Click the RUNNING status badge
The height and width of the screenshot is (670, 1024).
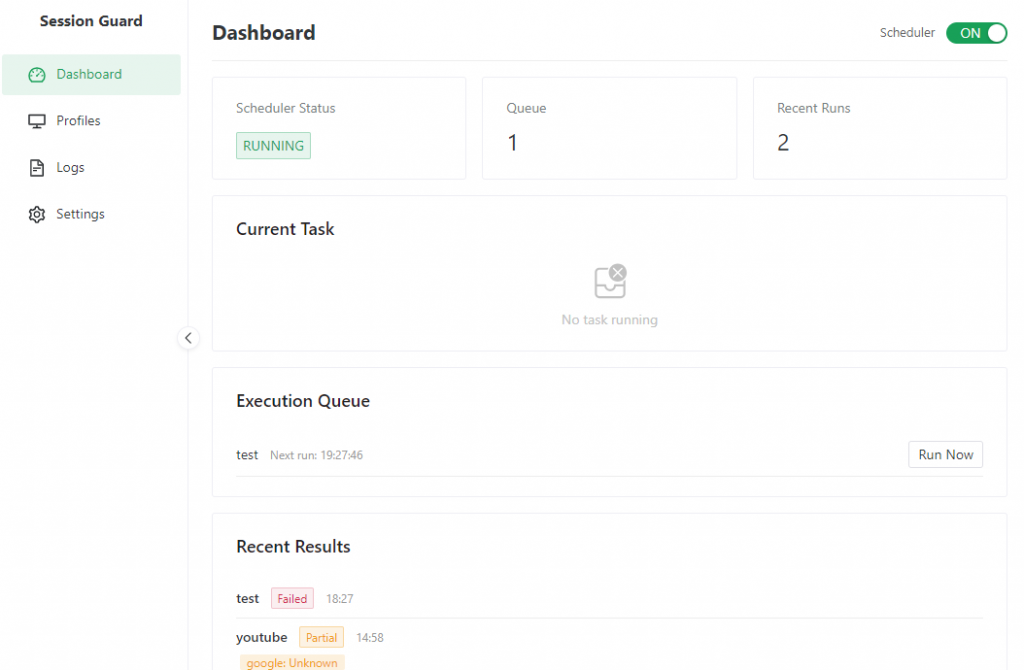point(273,146)
